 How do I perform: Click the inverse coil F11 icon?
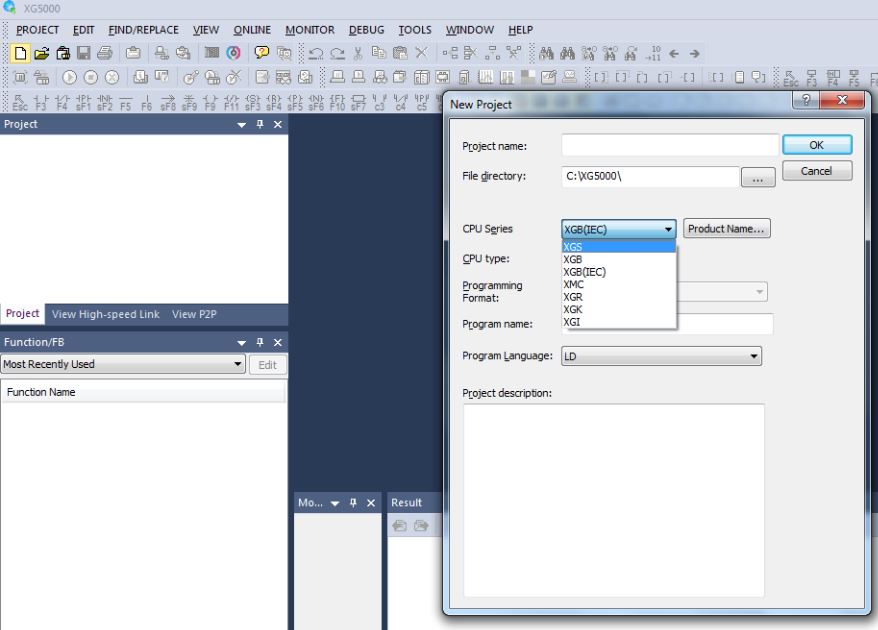pos(231,102)
